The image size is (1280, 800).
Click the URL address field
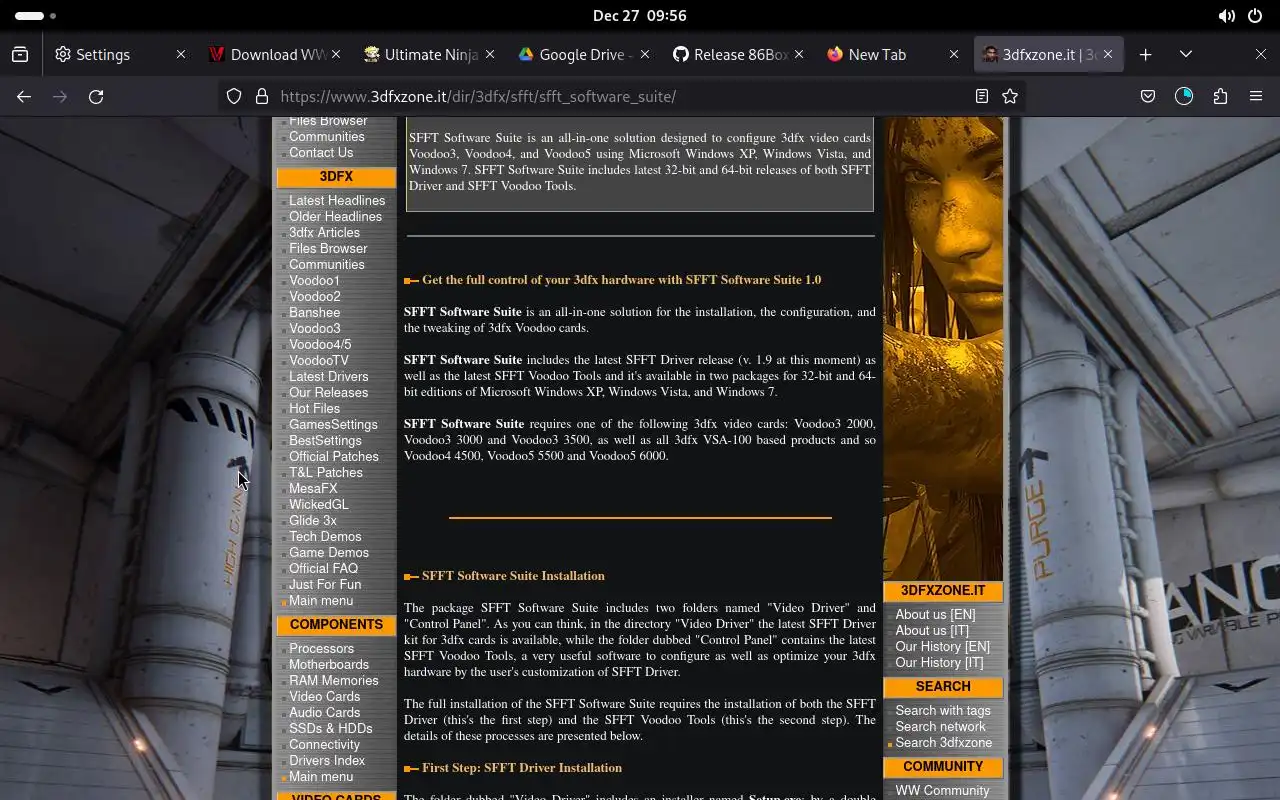coord(620,97)
